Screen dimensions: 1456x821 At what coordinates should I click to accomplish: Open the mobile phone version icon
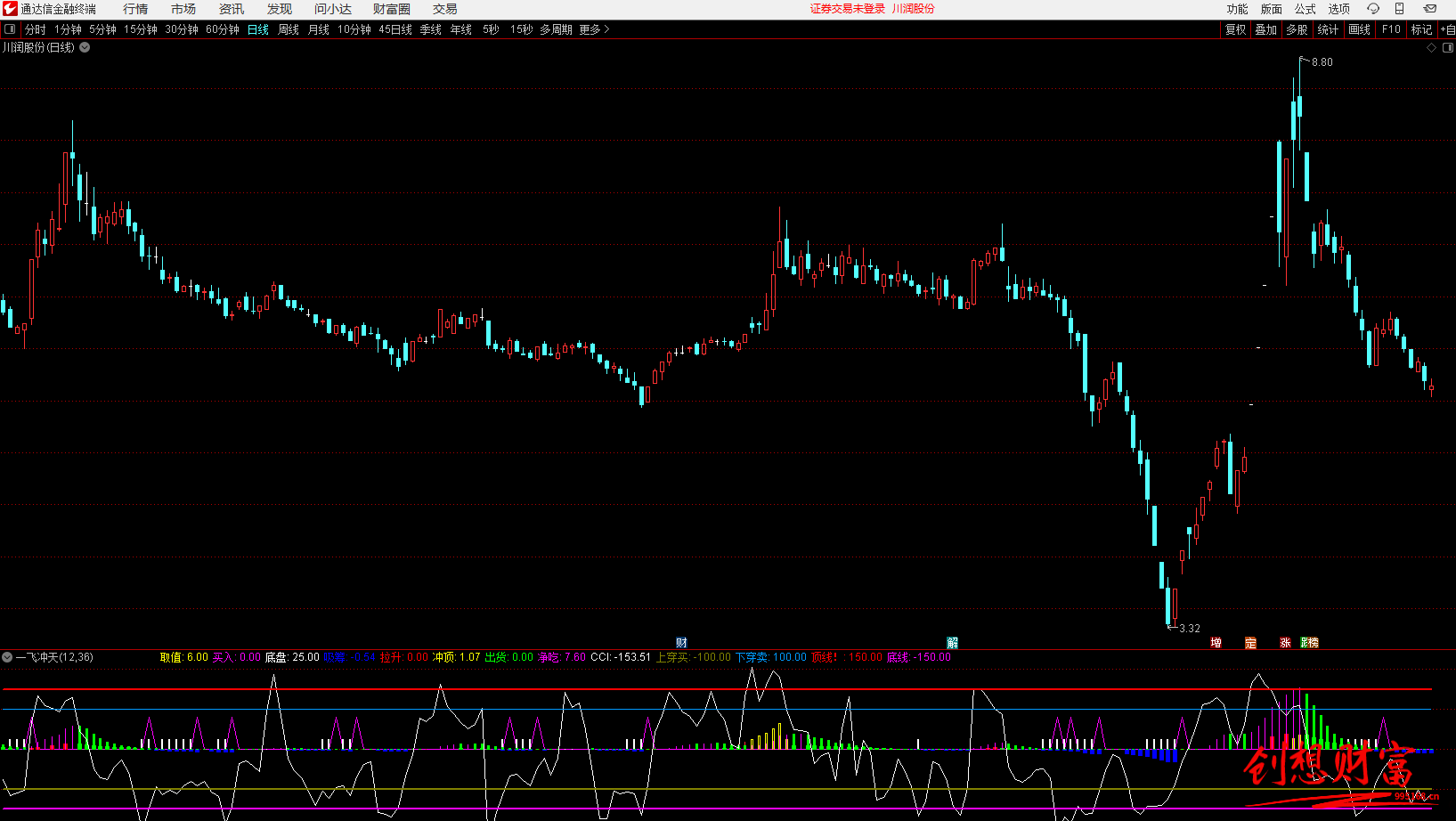[x=1400, y=9]
